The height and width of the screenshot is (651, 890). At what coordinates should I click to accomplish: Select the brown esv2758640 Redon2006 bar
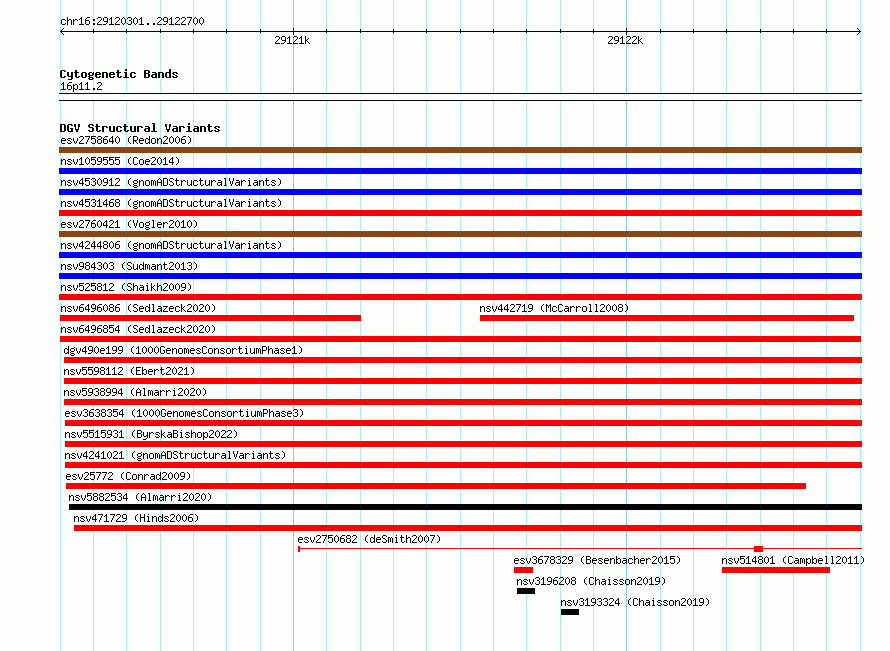click(460, 150)
